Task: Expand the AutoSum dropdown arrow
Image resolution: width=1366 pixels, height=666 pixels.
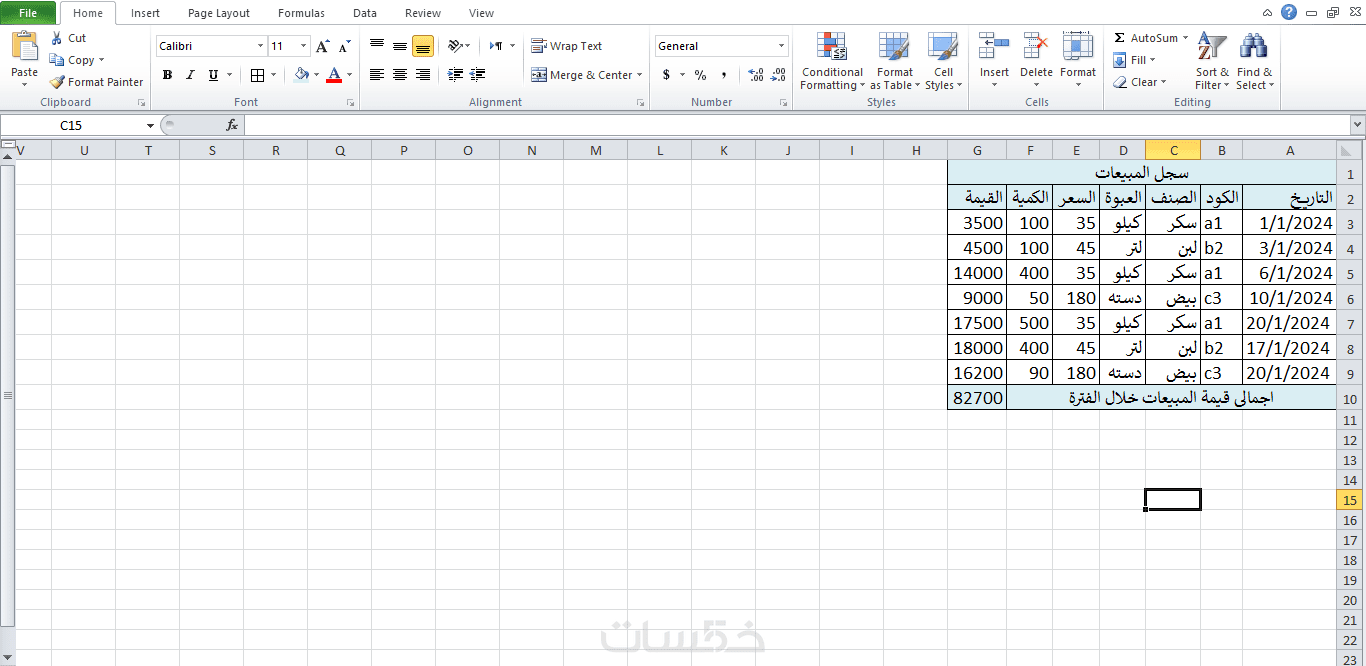Action: point(1186,38)
